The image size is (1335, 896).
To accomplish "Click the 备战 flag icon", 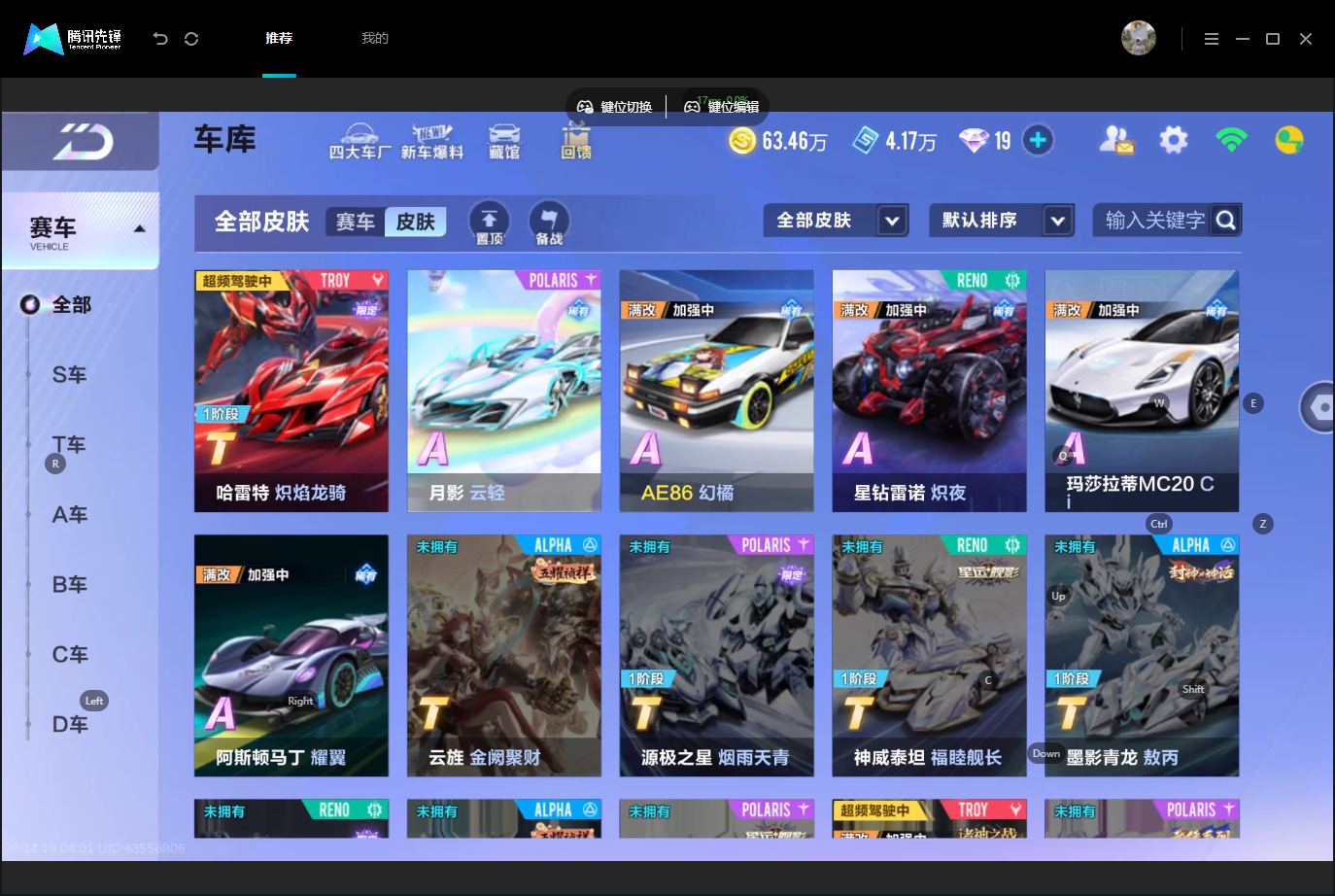I will tap(549, 223).
